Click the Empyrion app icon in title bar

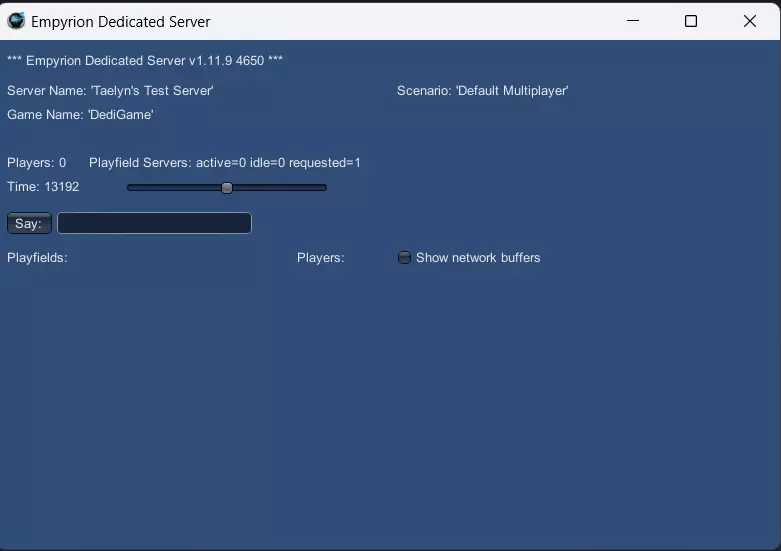(16, 21)
